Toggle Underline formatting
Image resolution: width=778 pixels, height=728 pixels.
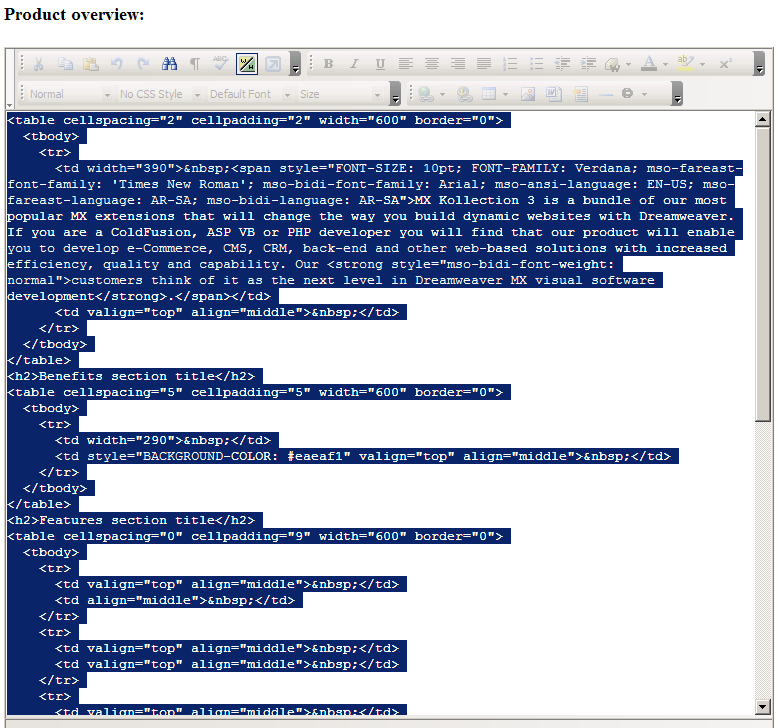click(380, 64)
